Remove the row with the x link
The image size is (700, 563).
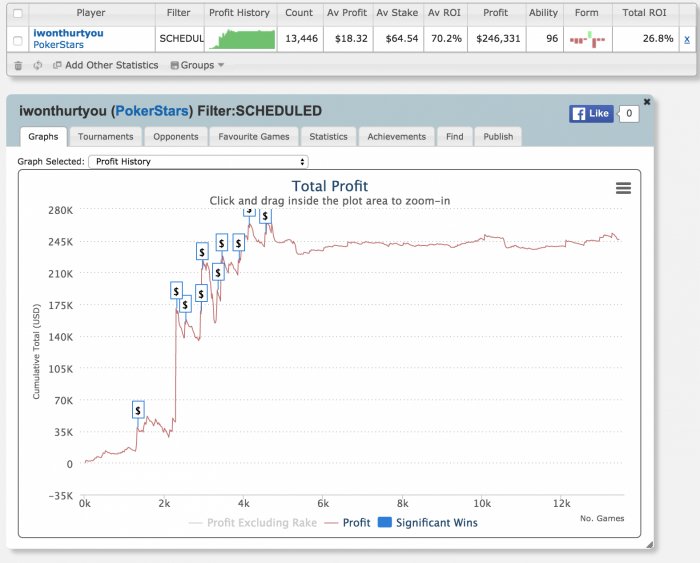(x=687, y=39)
